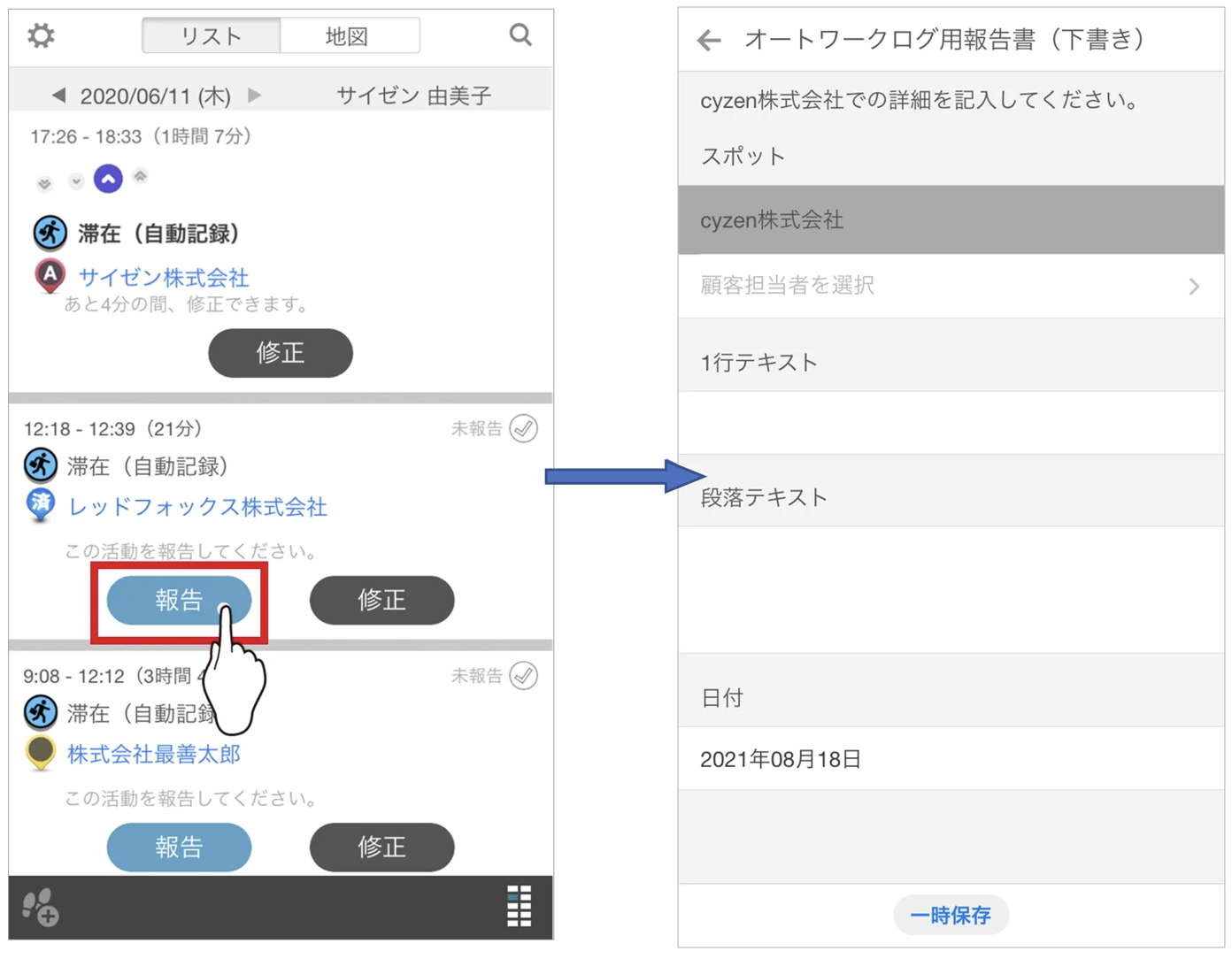The height and width of the screenshot is (959, 1232).
Task: Open the grid menu icon in bottom bar
Action: coord(519,906)
